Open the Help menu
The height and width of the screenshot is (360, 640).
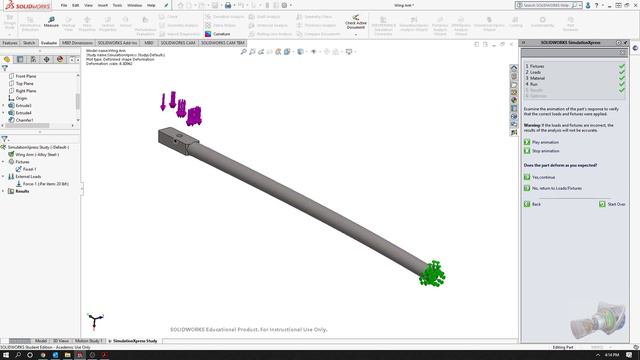coord(151,5)
